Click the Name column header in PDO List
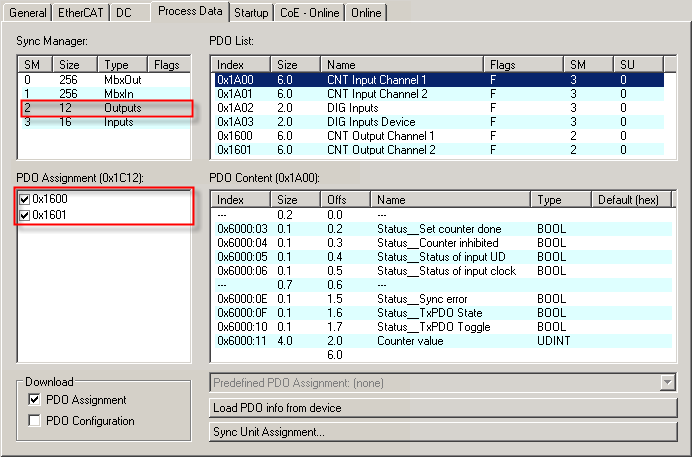Viewport: 692px width, 457px height. (x=402, y=64)
